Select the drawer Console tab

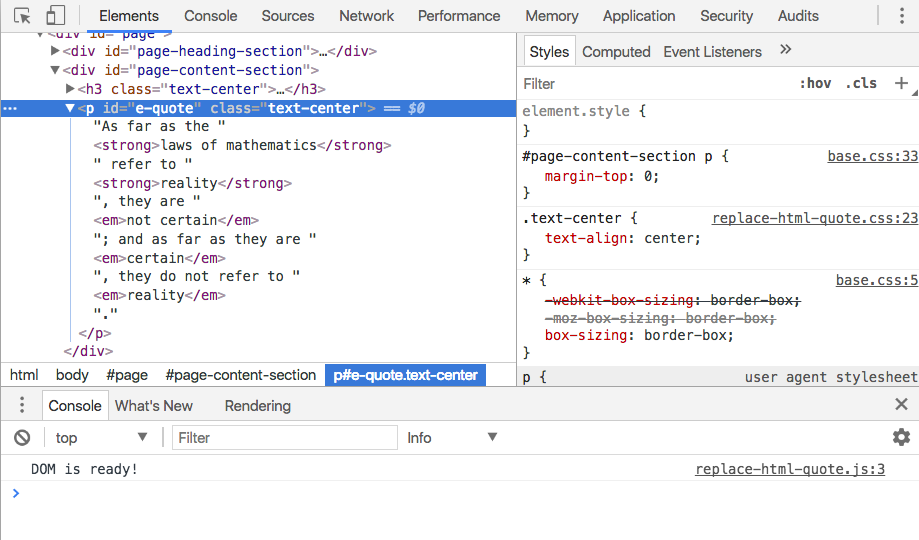click(75, 406)
